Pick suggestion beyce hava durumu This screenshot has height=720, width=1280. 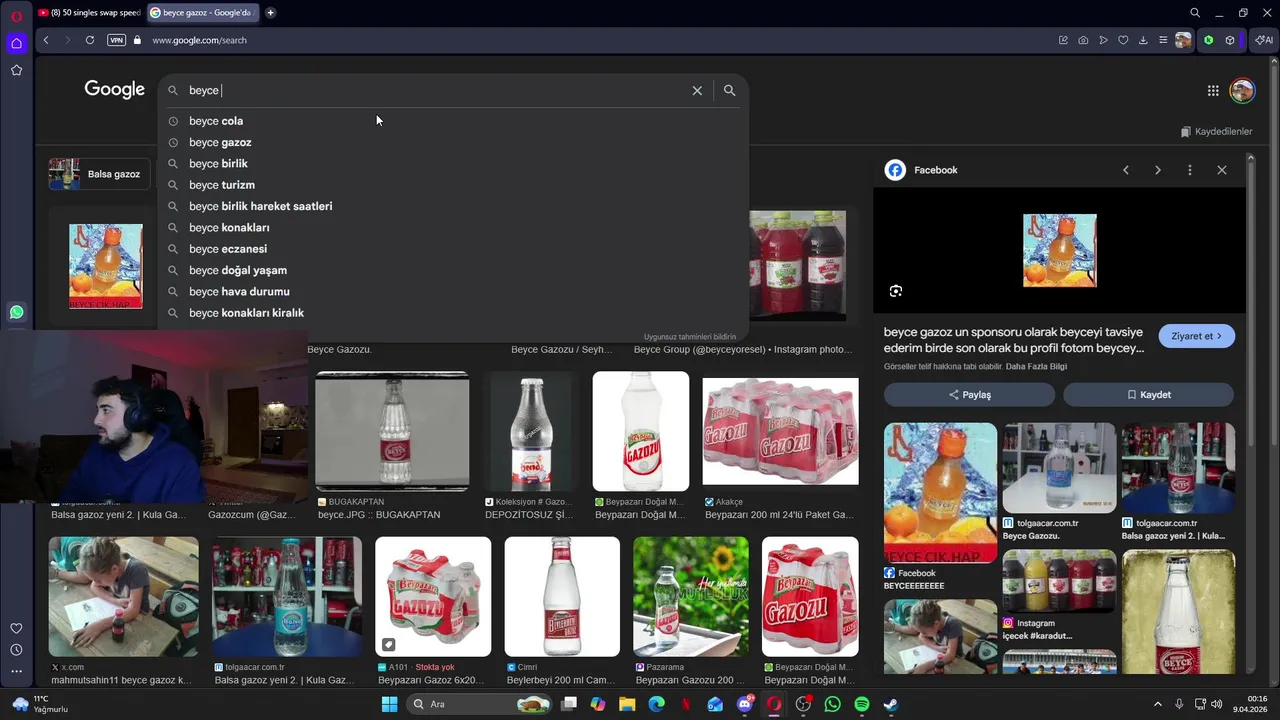(453, 292)
